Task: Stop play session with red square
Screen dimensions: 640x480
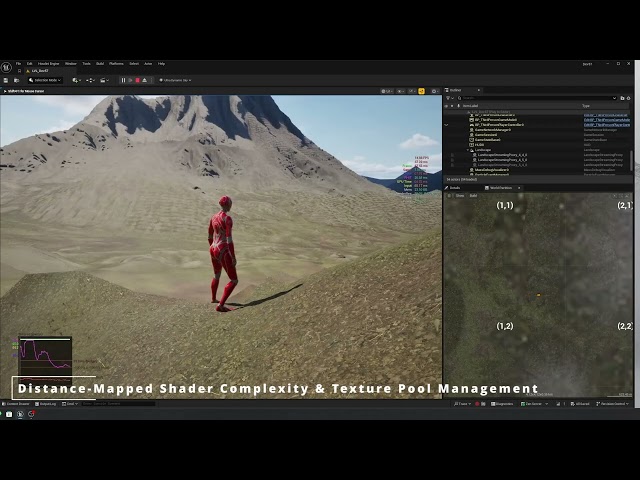Action: (x=138, y=80)
